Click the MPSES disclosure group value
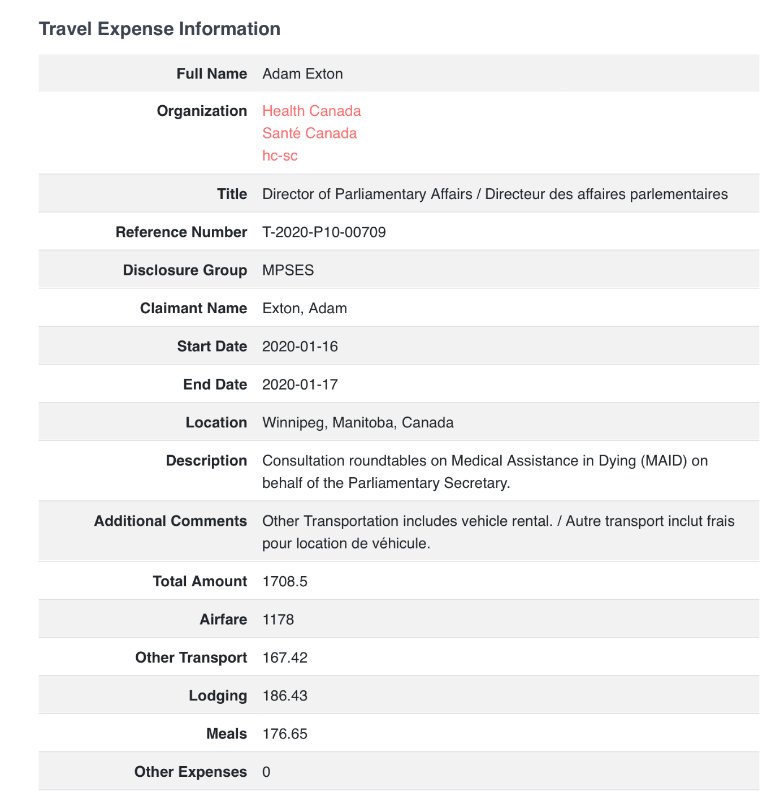Screen dimensions: 780x800 point(288,270)
